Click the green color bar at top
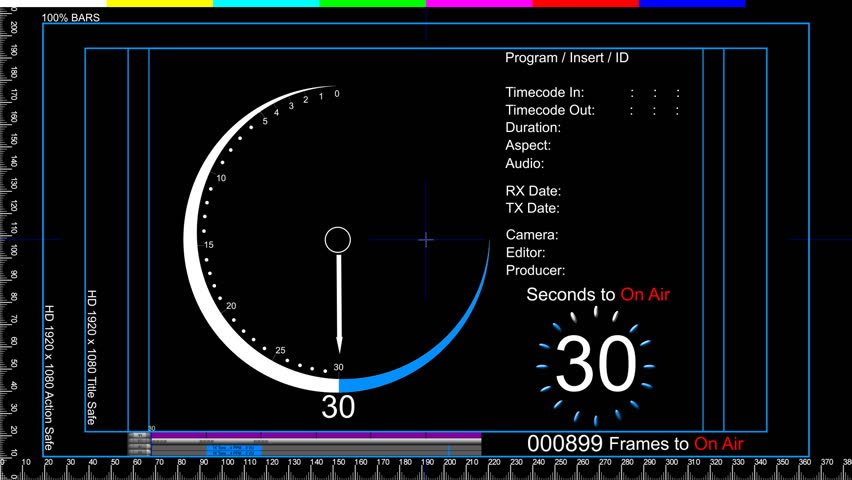852x480 pixels. pyautogui.click(x=372, y=3)
